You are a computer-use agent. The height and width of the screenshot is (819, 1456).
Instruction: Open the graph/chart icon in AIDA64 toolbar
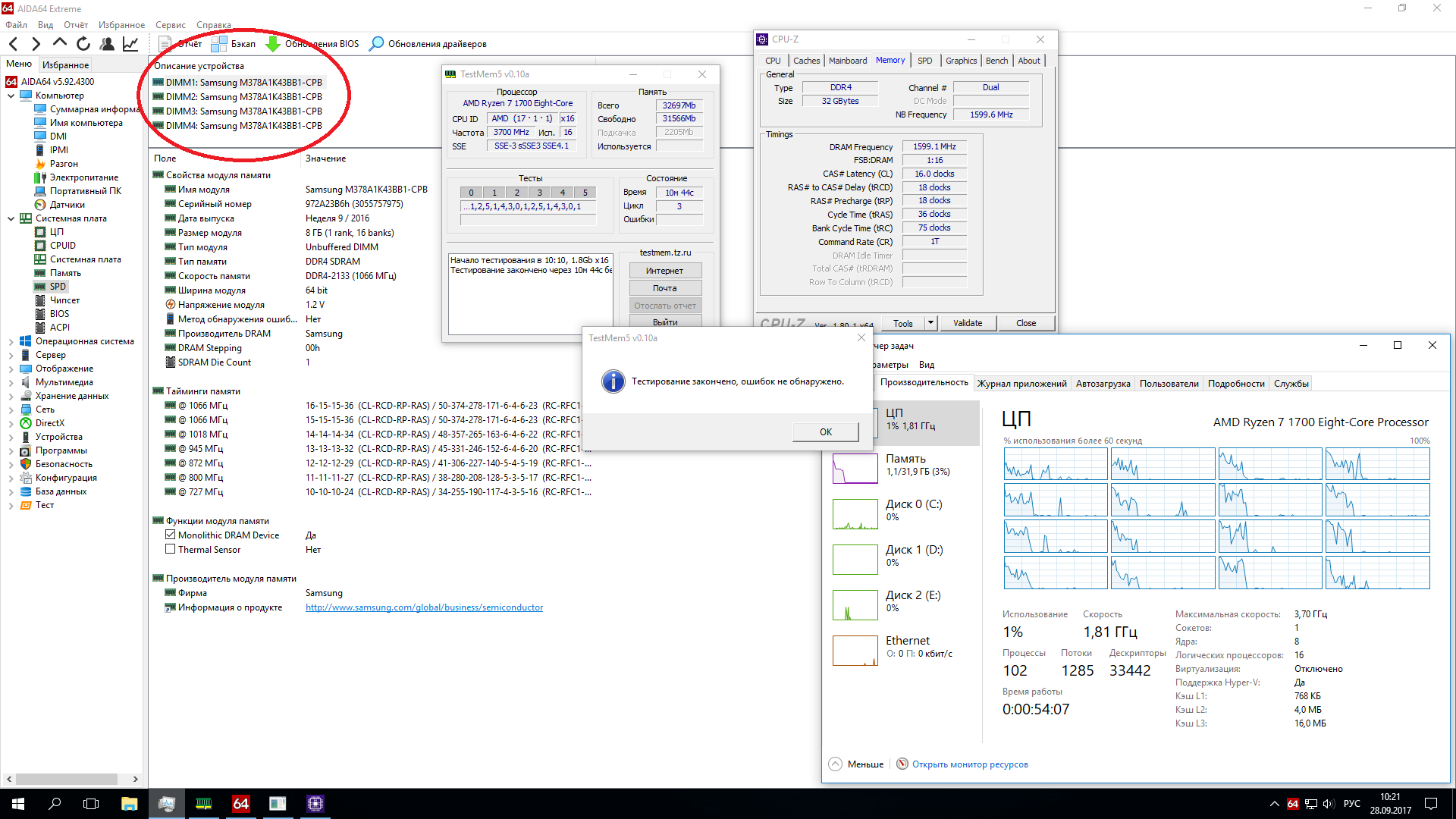pyautogui.click(x=130, y=44)
